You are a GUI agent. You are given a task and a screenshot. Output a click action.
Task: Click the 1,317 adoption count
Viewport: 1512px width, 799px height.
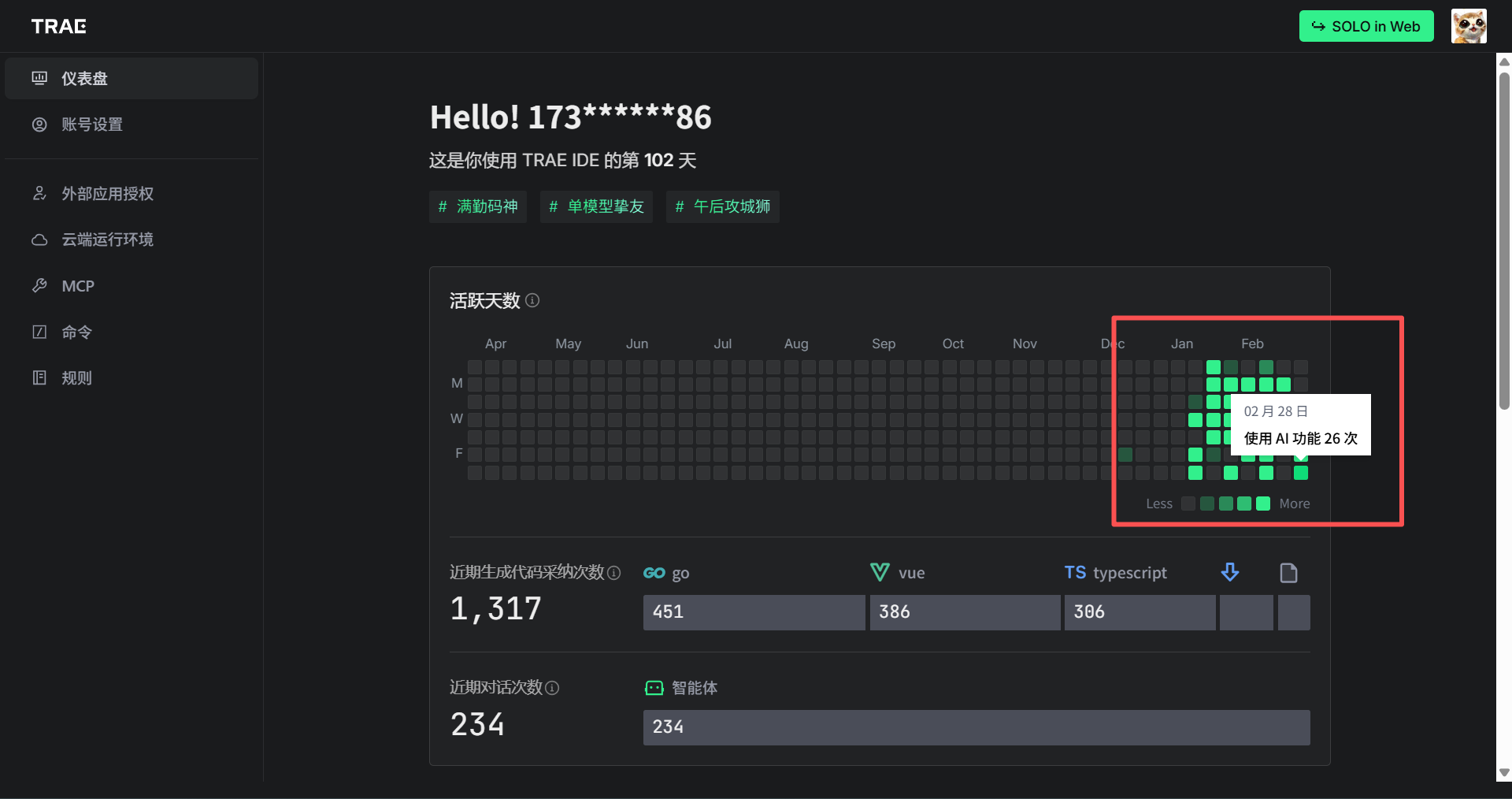496,608
